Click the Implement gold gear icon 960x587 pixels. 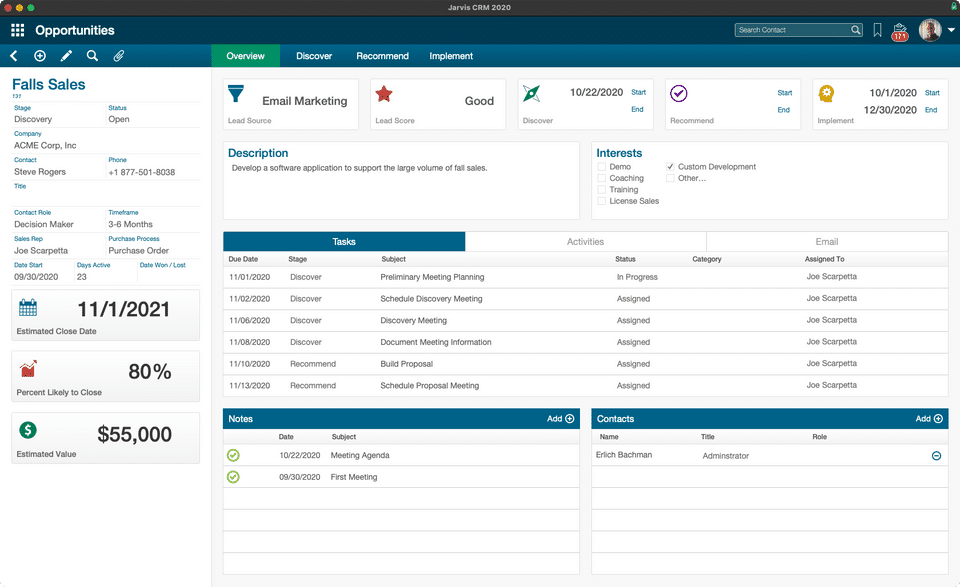point(827,94)
